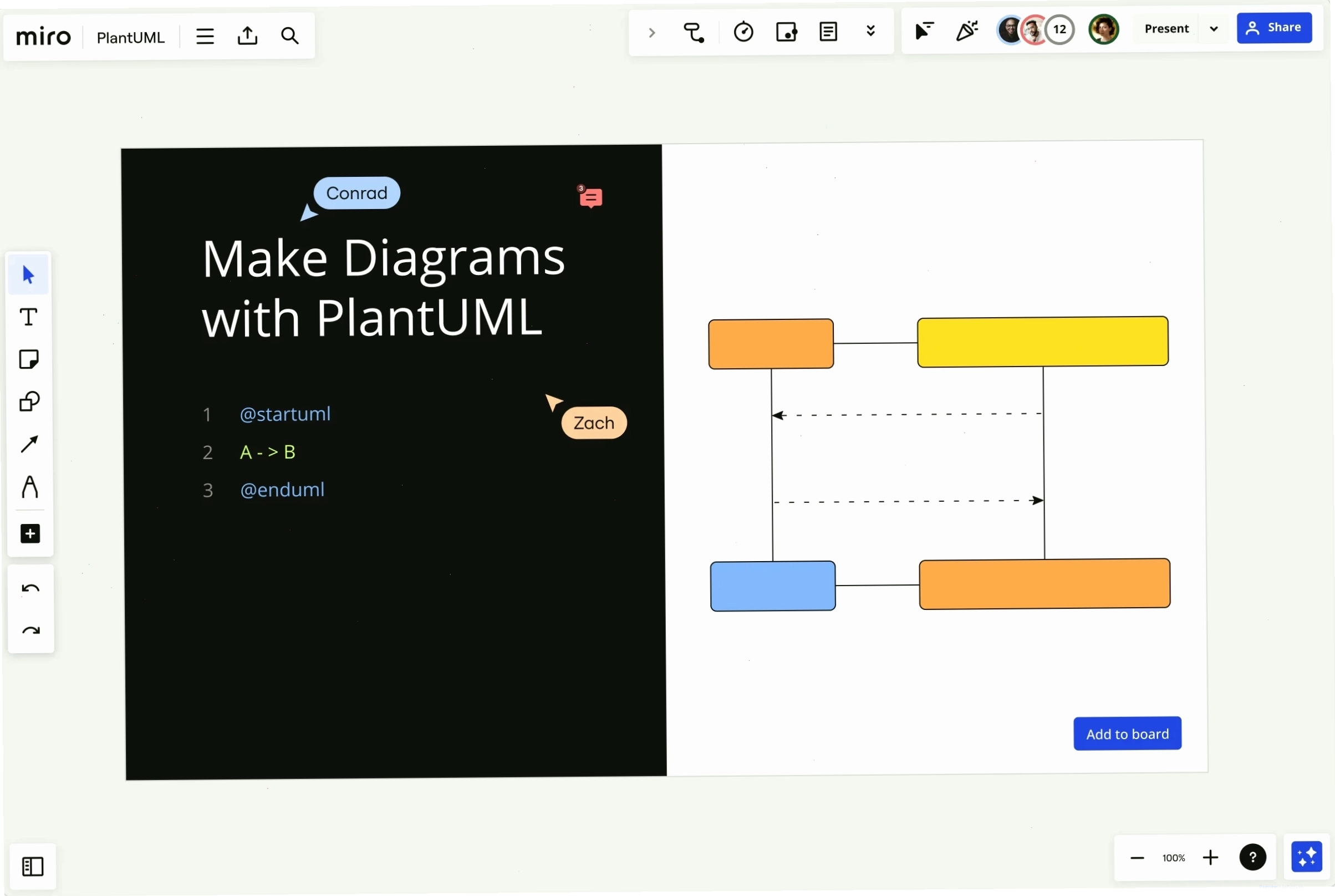The image size is (1335, 896).
Task: Click the Make Diagrams with PlantUML heading
Action: 383,288
